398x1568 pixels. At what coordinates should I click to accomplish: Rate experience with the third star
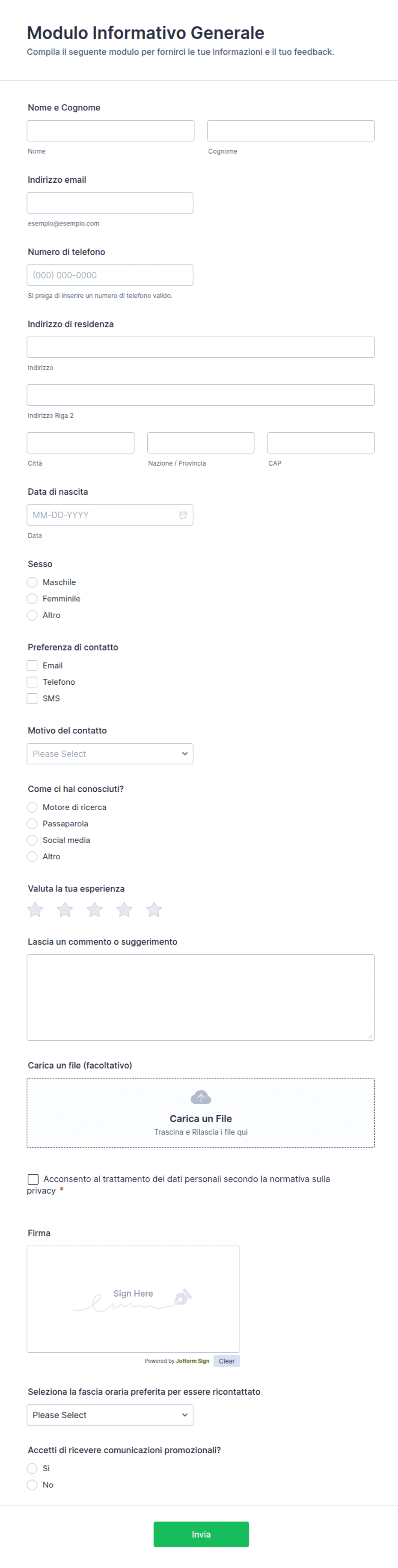tap(94, 909)
